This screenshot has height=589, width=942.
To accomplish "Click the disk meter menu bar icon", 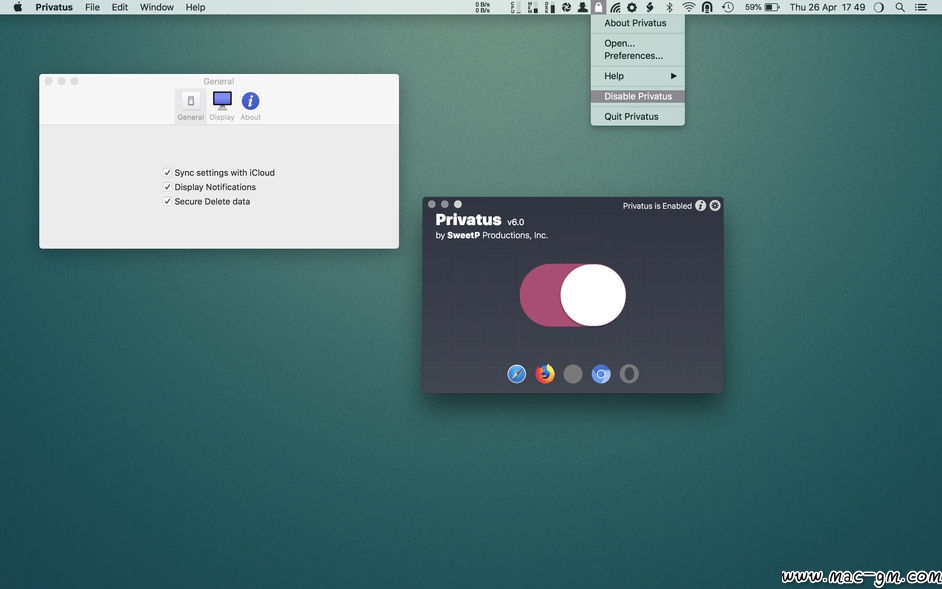I will pos(549,7).
